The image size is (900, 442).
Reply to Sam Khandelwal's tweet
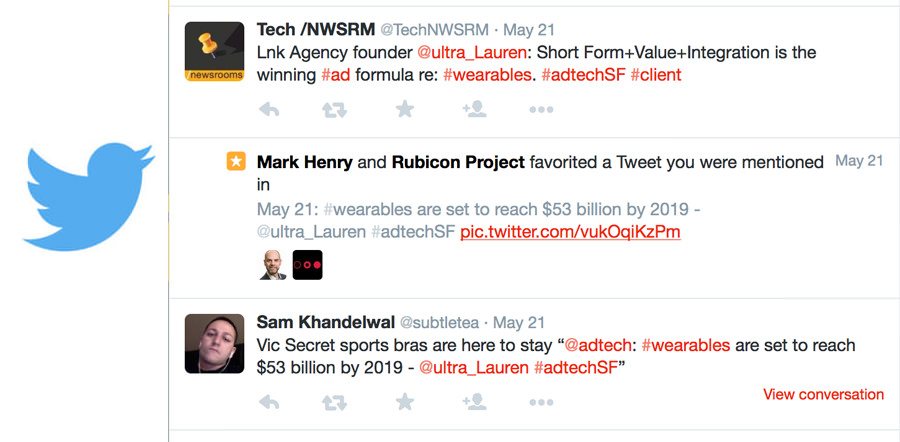click(268, 402)
